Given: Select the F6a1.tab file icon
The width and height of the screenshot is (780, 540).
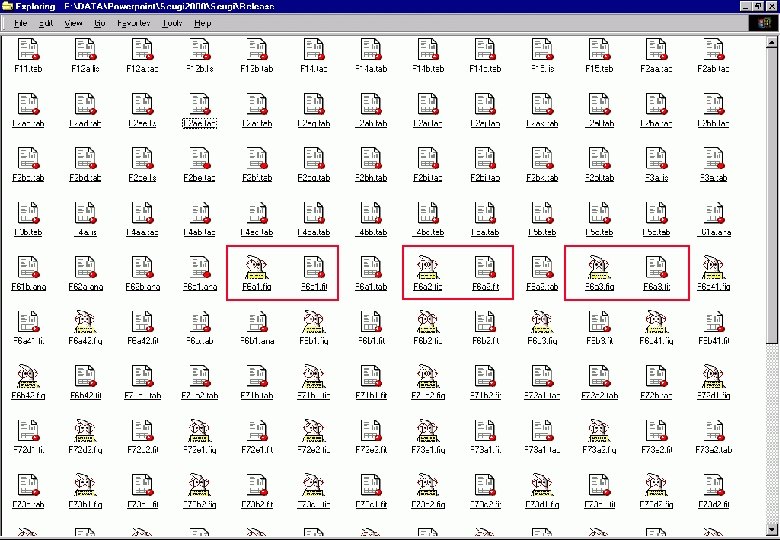Looking at the screenshot, I should click(x=371, y=268).
